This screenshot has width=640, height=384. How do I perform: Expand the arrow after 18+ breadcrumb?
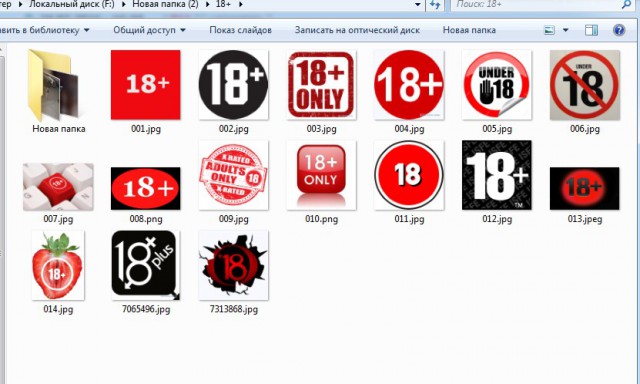240,5
